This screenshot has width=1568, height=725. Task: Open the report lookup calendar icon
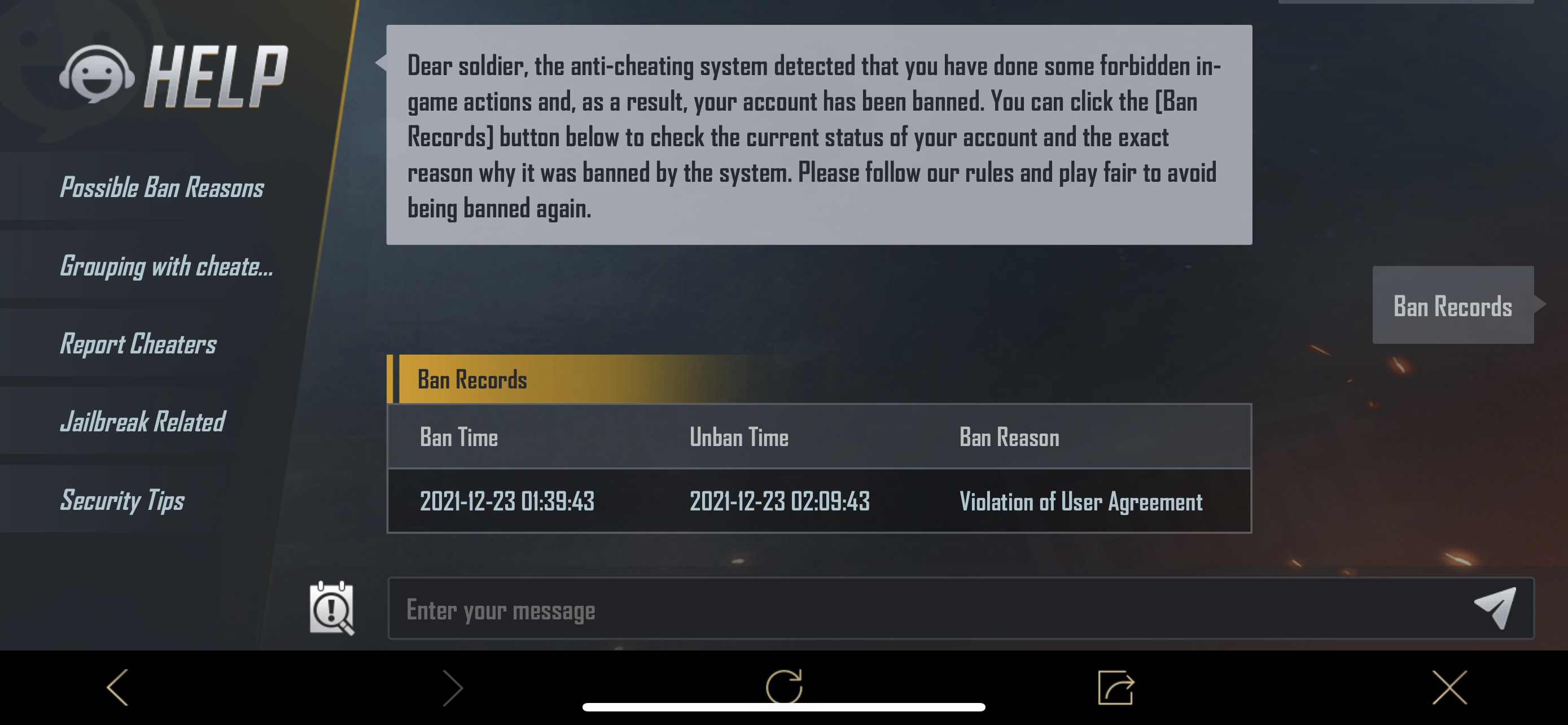click(x=332, y=608)
